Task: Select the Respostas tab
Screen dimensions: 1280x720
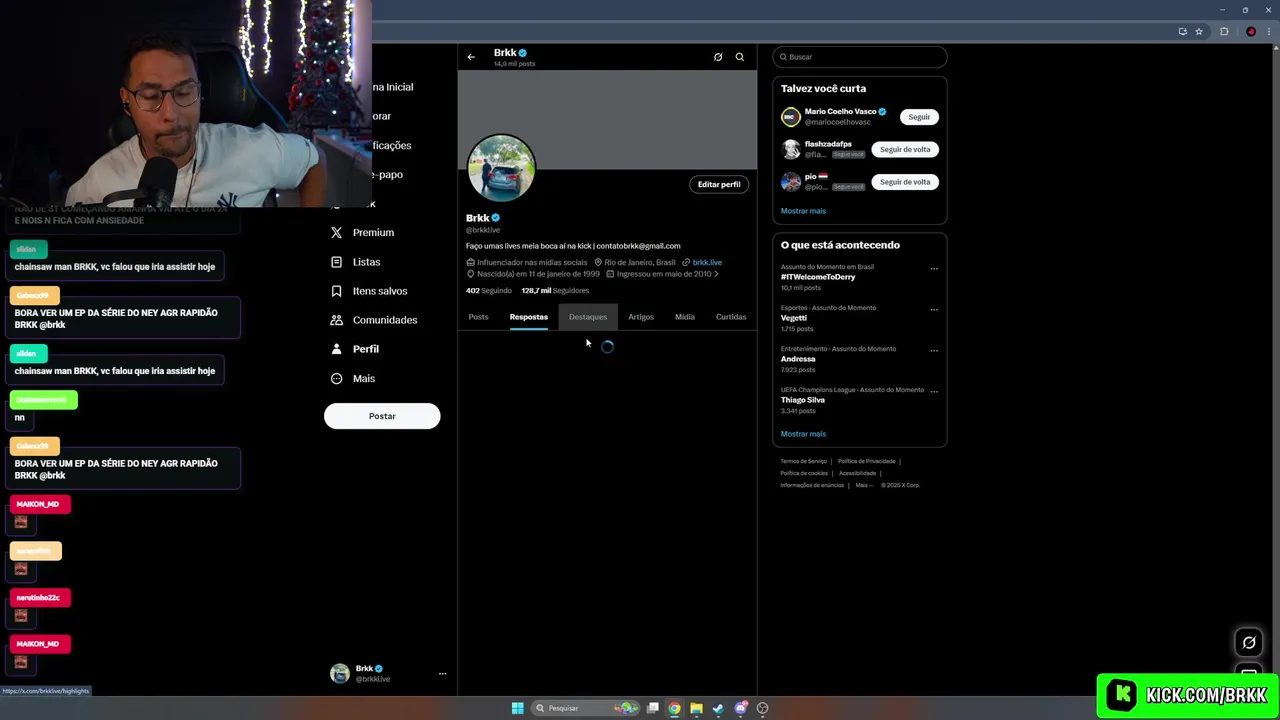Action: pos(528,317)
